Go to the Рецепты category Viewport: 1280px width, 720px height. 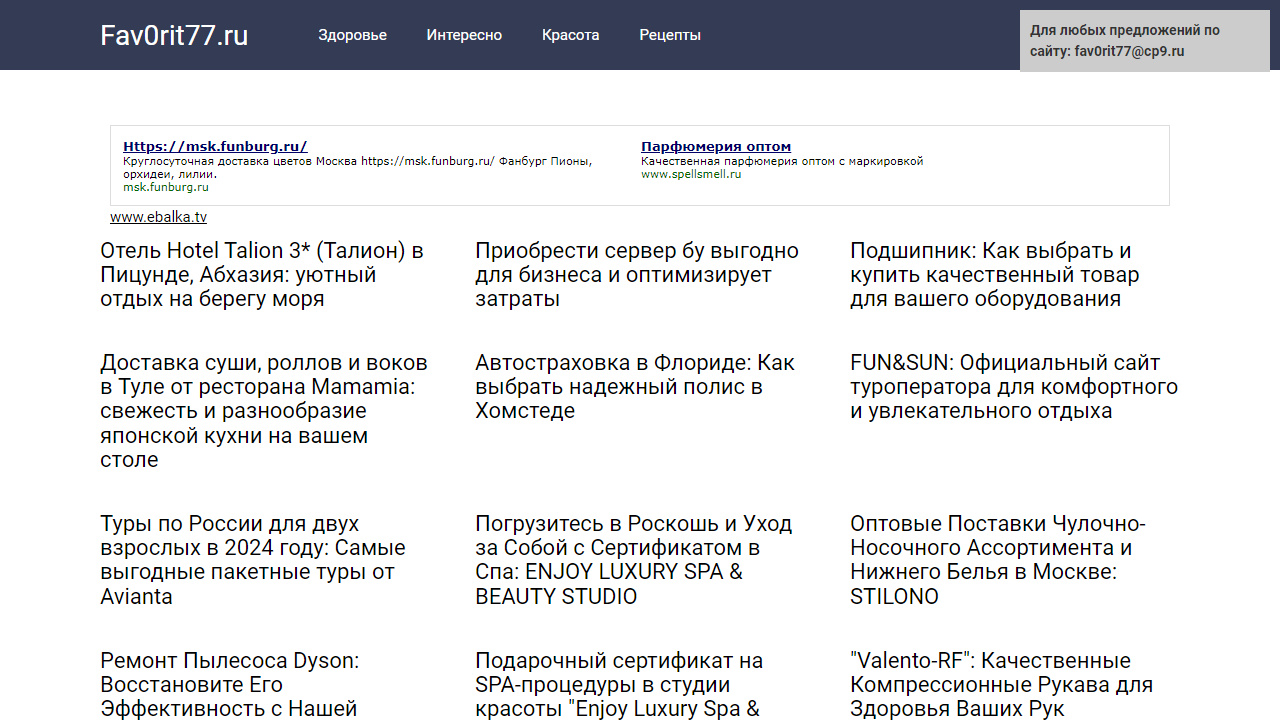point(670,35)
